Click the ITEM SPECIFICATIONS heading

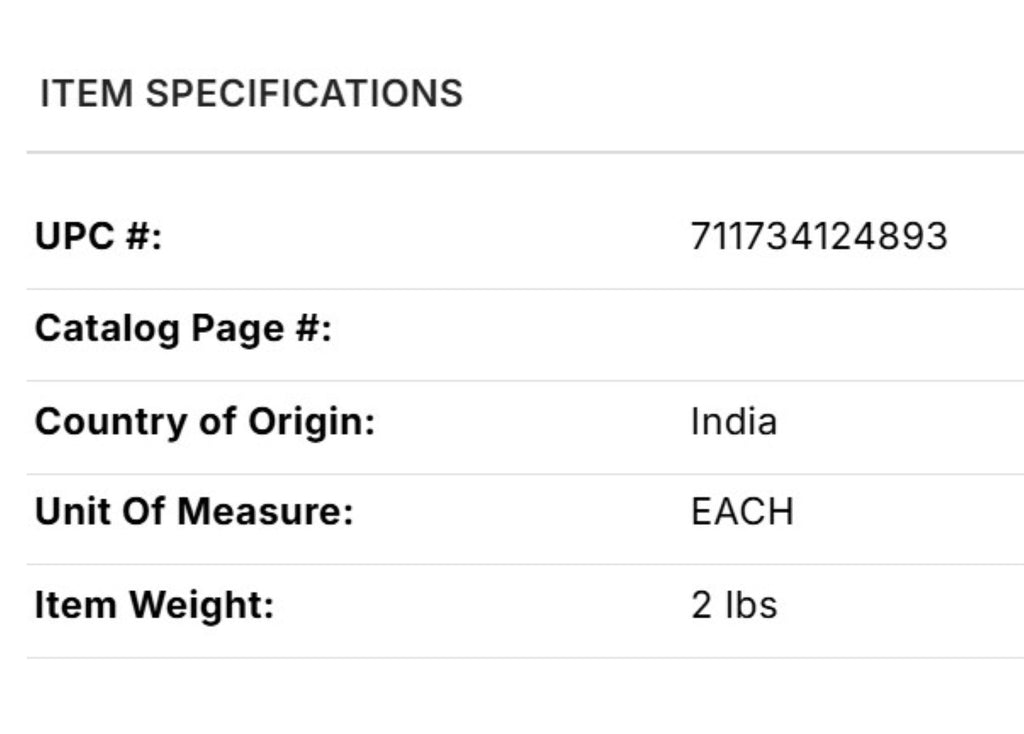tap(251, 94)
